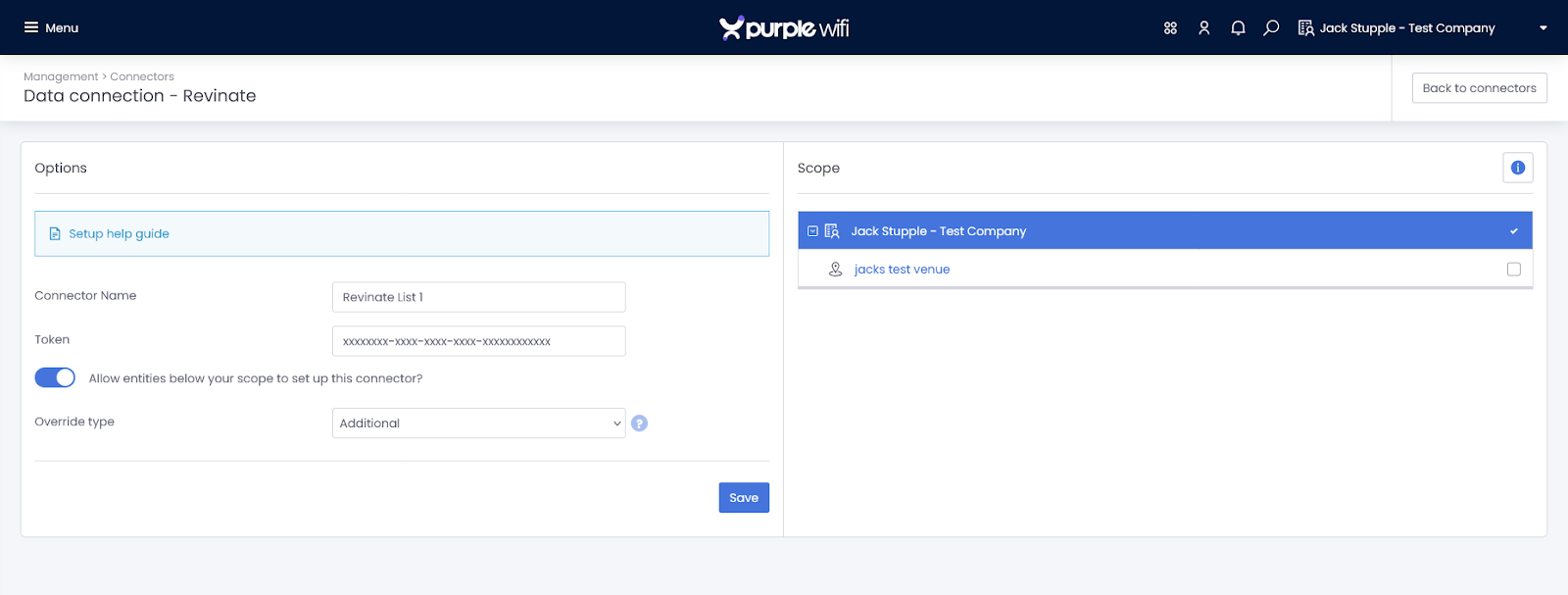1568x595 pixels.
Task: Click the venue pin icon
Action: [835, 270]
